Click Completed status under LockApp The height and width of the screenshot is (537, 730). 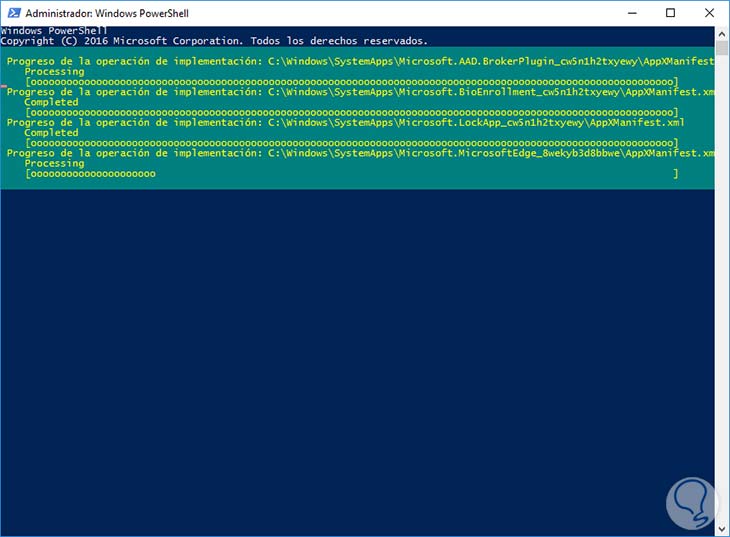click(x=51, y=133)
